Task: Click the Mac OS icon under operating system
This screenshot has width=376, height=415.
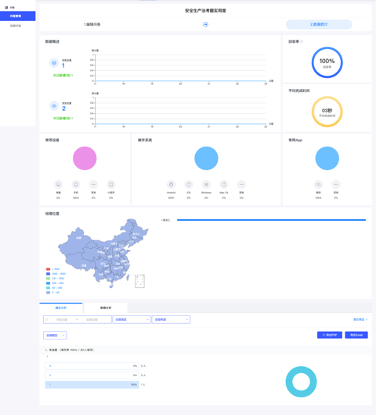Action: (x=224, y=184)
